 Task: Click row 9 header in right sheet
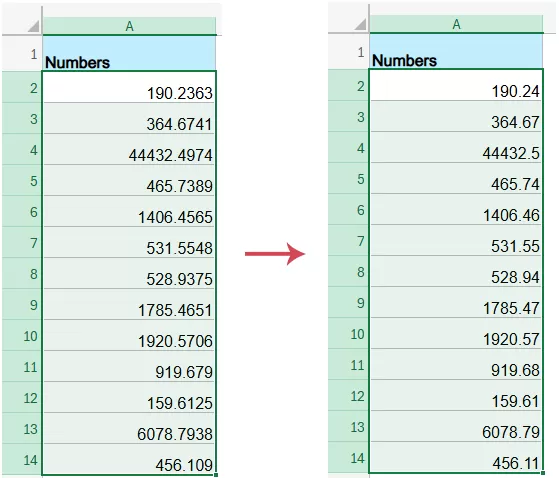tap(349, 302)
